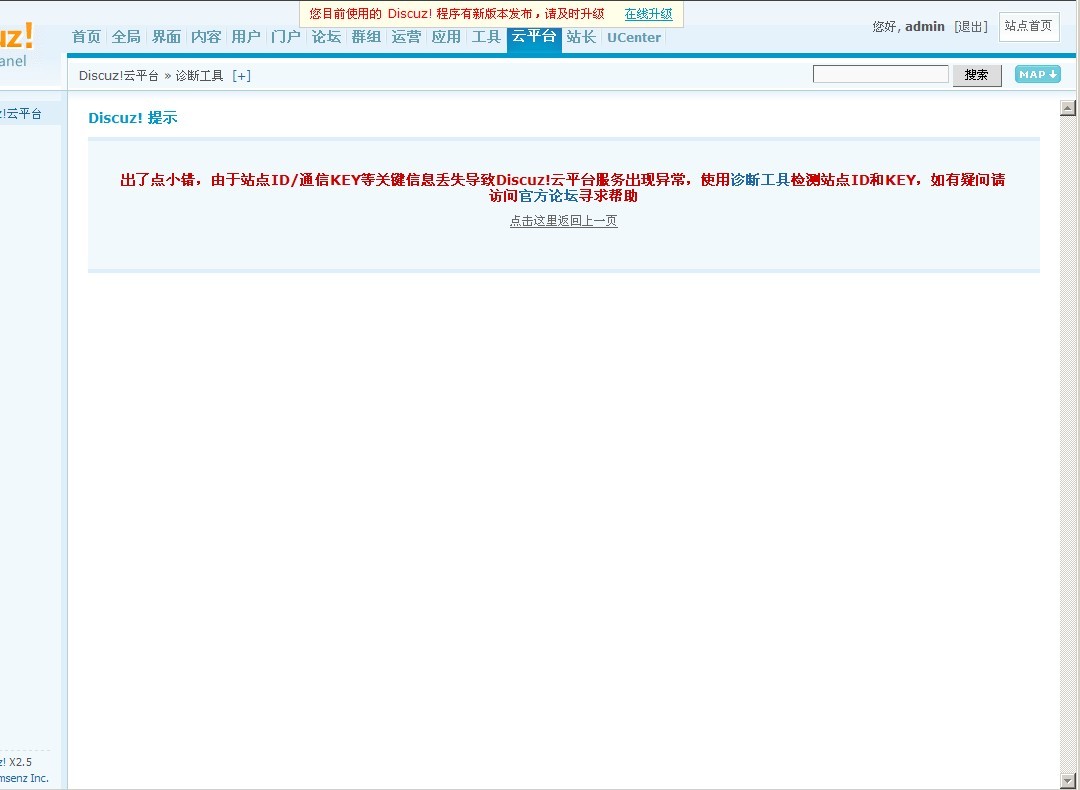Click the scrollbar up arrow
This screenshot has width=1080, height=790.
1068,107
